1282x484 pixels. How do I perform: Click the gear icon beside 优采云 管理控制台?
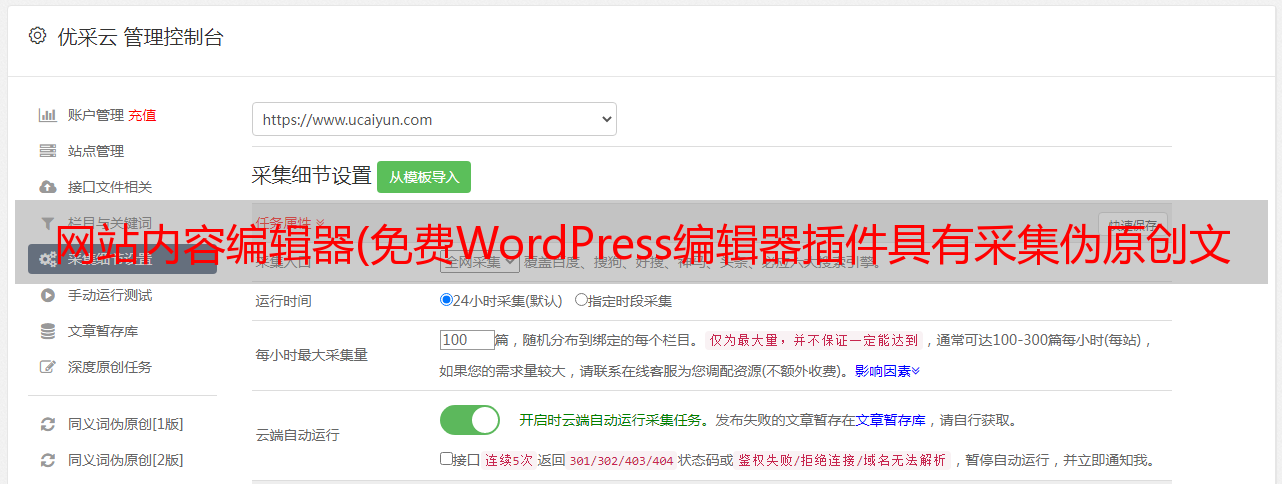pyautogui.click(x=37, y=36)
